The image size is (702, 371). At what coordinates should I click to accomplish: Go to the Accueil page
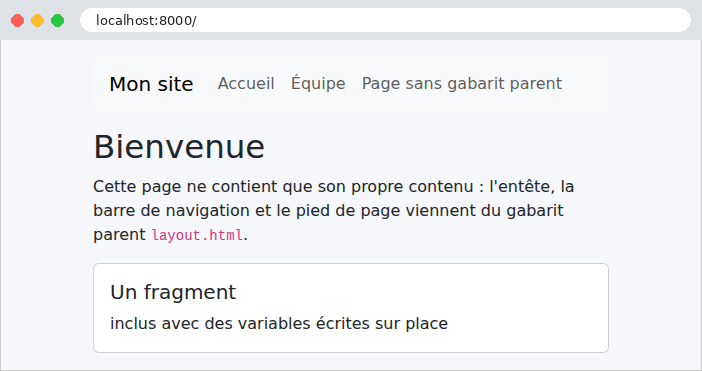point(246,84)
